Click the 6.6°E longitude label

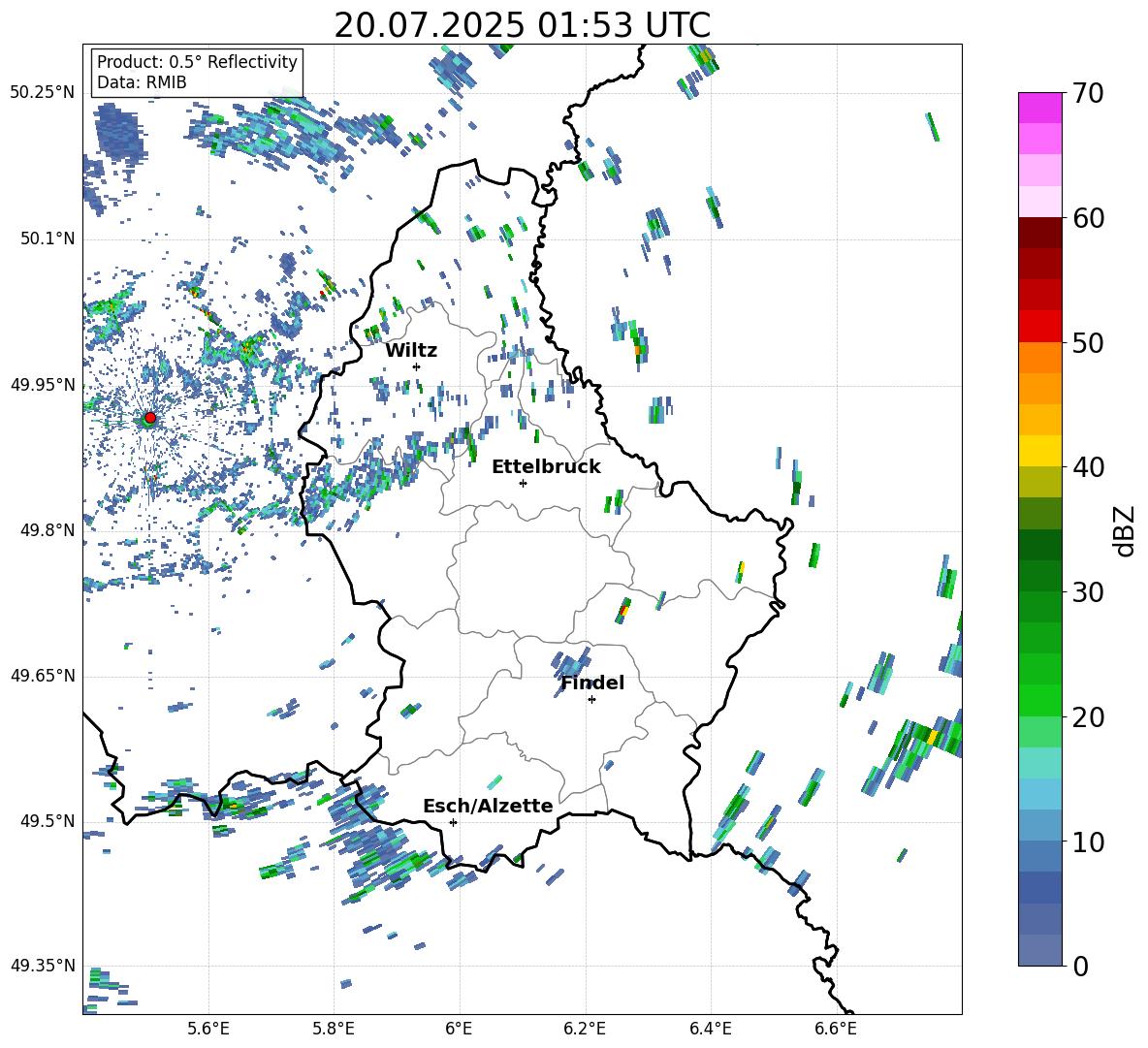pyautogui.click(x=836, y=1029)
